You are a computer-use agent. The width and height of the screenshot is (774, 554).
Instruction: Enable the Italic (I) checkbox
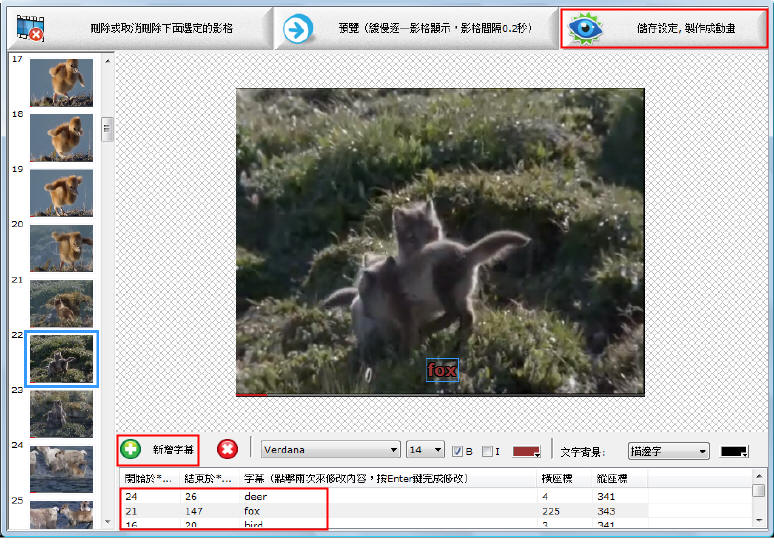click(x=487, y=451)
